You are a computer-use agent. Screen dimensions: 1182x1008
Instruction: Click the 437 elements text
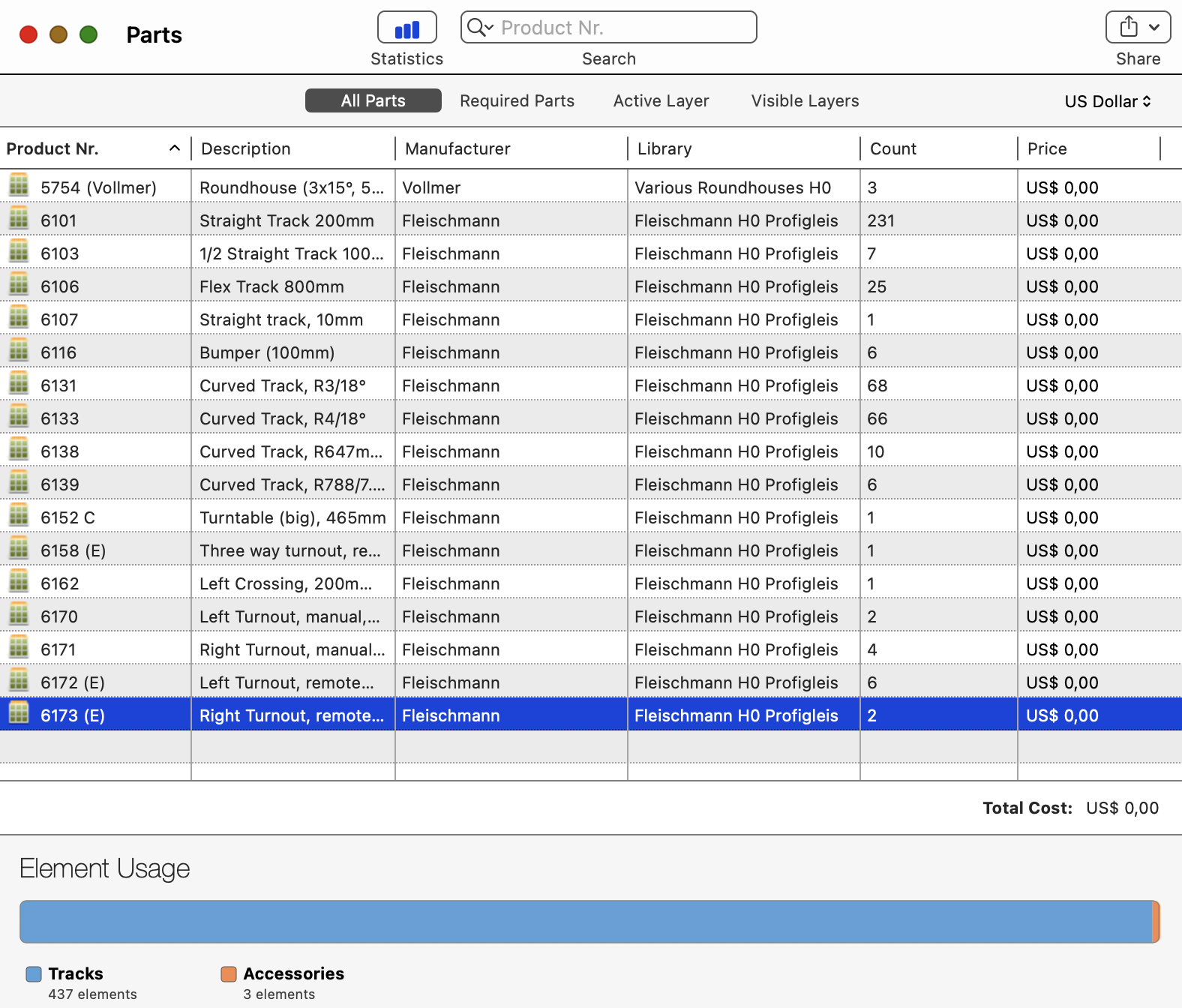pyautogui.click(x=92, y=994)
